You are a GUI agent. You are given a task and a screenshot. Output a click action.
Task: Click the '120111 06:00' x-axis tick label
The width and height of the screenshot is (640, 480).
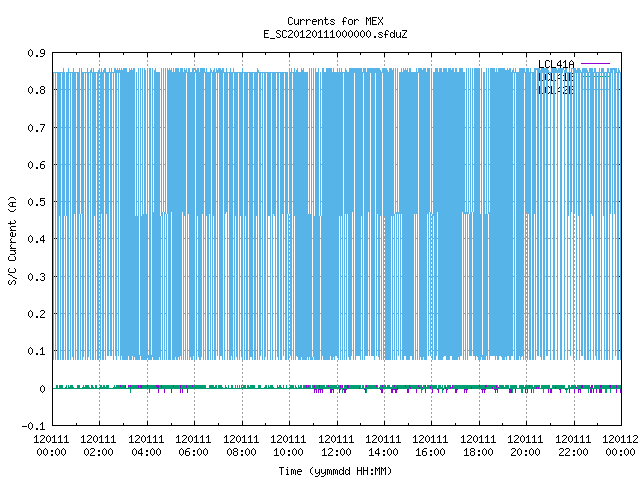193,446
